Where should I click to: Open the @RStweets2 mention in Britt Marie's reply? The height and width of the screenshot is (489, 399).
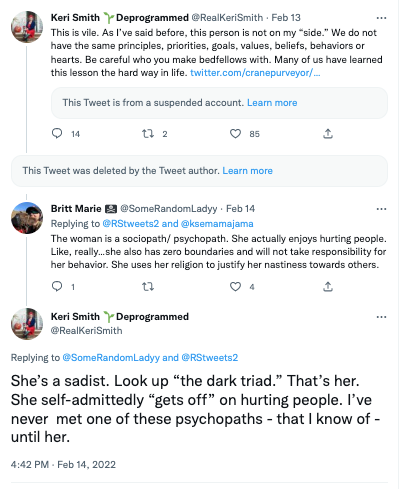pyautogui.click(x=131, y=224)
